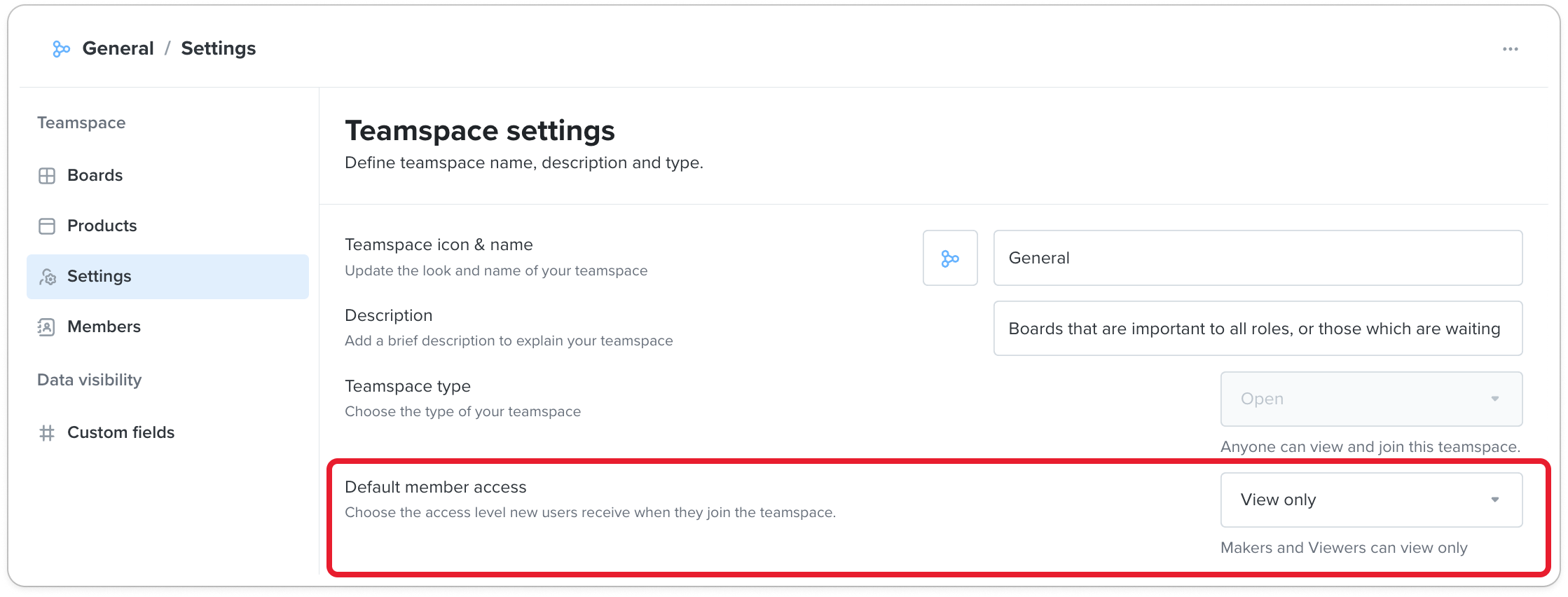
Task: Click the teamspace icon in the breadcrumb header
Action: click(62, 48)
